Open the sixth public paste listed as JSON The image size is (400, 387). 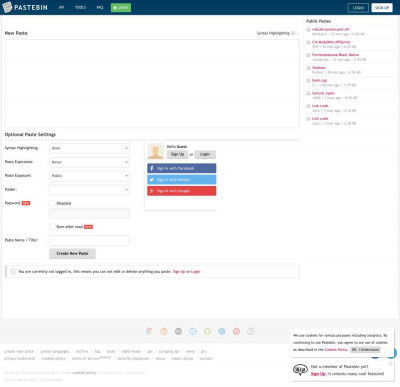323,93
